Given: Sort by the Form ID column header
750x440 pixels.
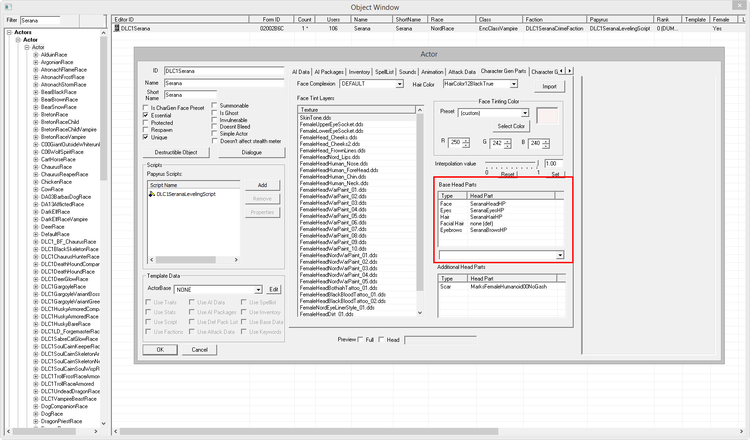Looking at the screenshot, I should 271,20.
